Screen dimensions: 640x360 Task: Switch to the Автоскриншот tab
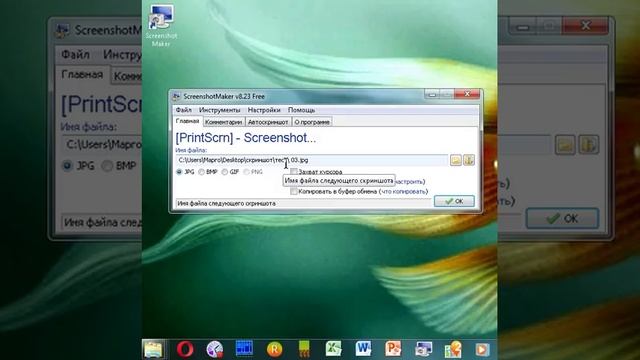click(268, 122)
